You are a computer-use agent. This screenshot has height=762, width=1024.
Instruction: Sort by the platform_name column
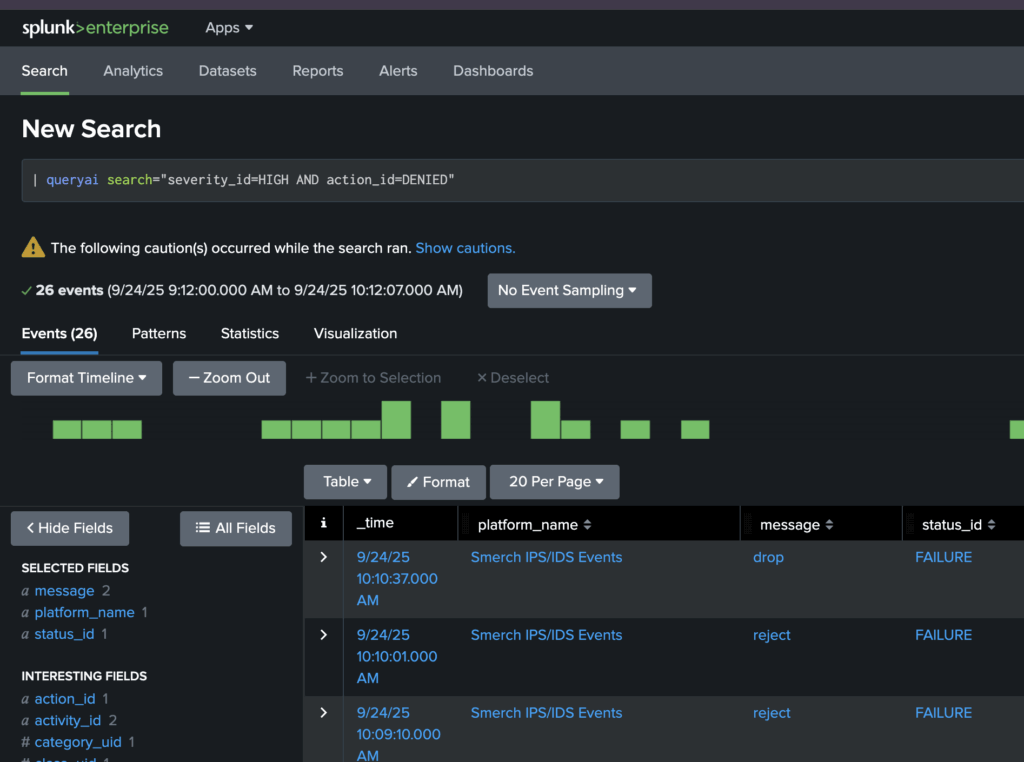[x=534, y=525]
